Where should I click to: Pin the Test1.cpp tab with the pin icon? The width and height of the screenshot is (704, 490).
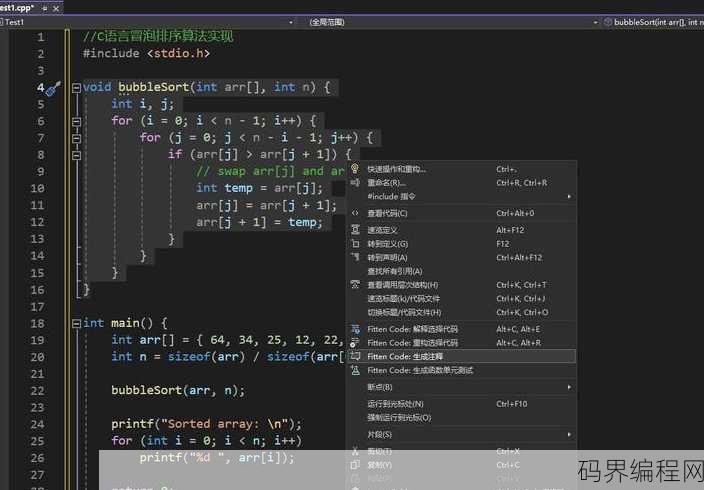coord(44,8)
